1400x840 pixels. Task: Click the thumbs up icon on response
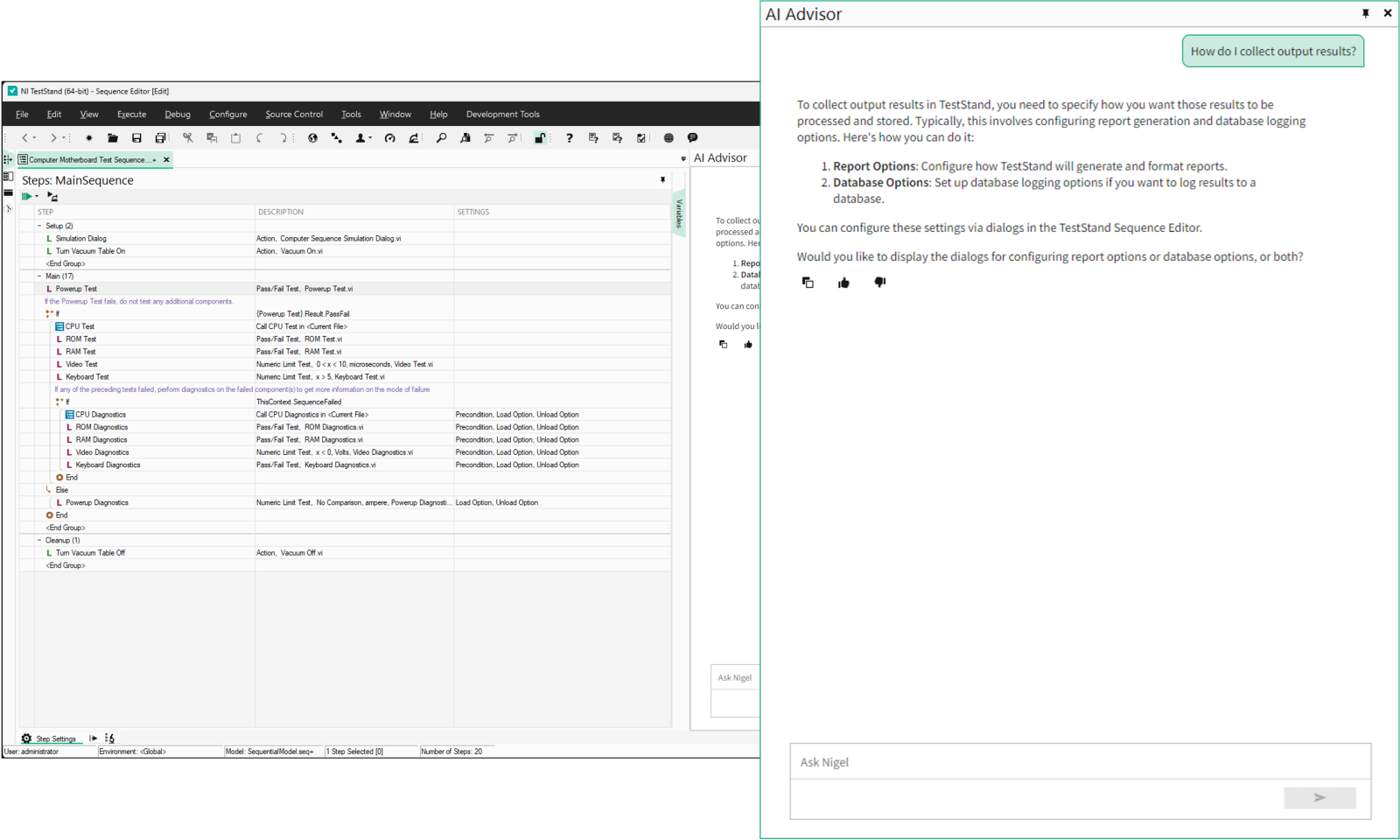(x=843, y=283)
